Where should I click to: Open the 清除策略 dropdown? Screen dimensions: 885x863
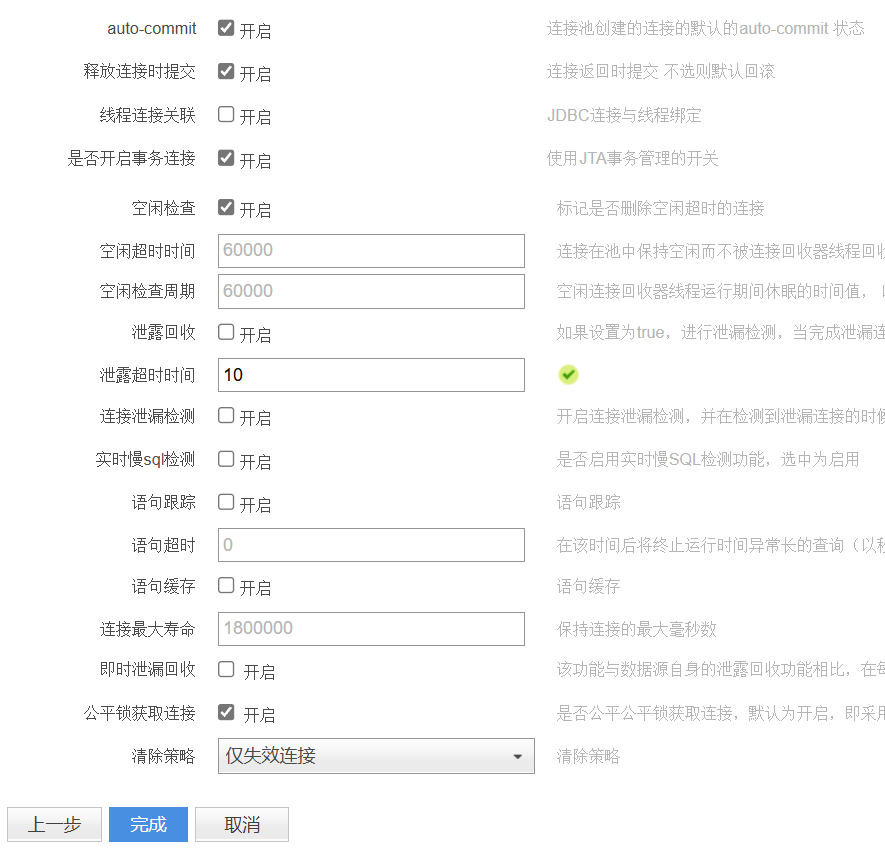coord(376,756)
